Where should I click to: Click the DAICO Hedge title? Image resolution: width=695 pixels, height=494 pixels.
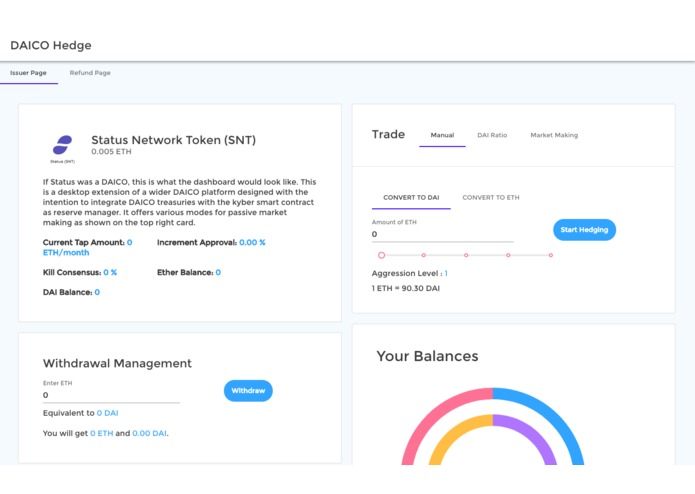coord(51,45)
